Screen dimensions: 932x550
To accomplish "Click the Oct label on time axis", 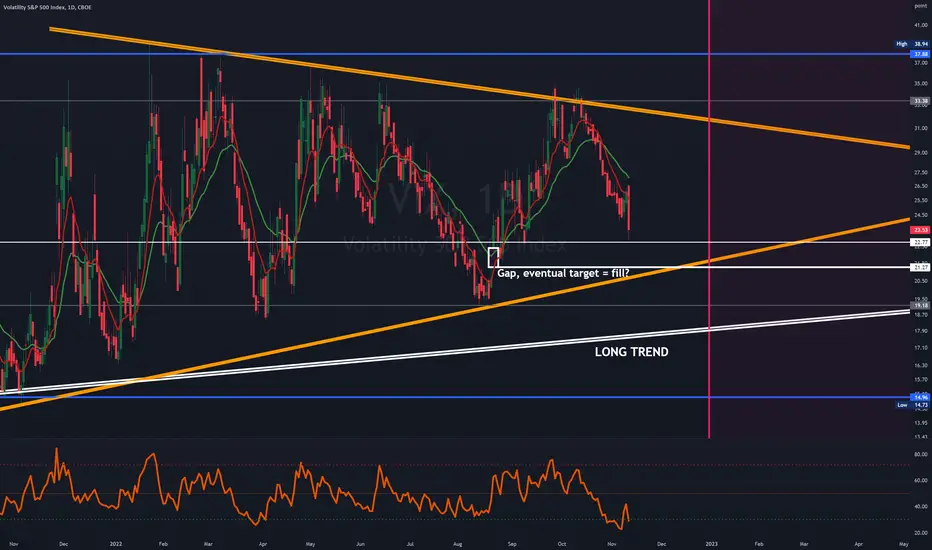I will (x=562, y=544).
